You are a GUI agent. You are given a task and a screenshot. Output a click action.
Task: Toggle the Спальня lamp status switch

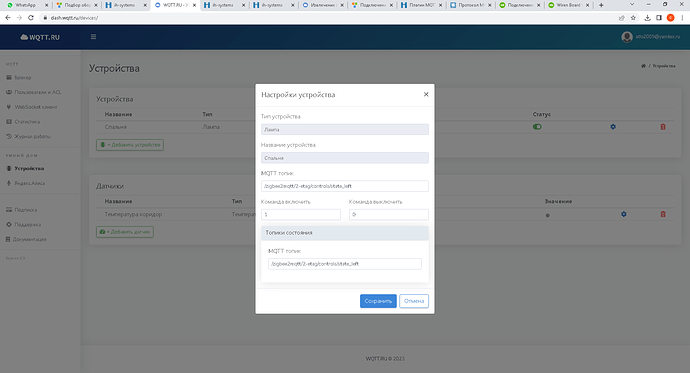click(x=537, y=127)
